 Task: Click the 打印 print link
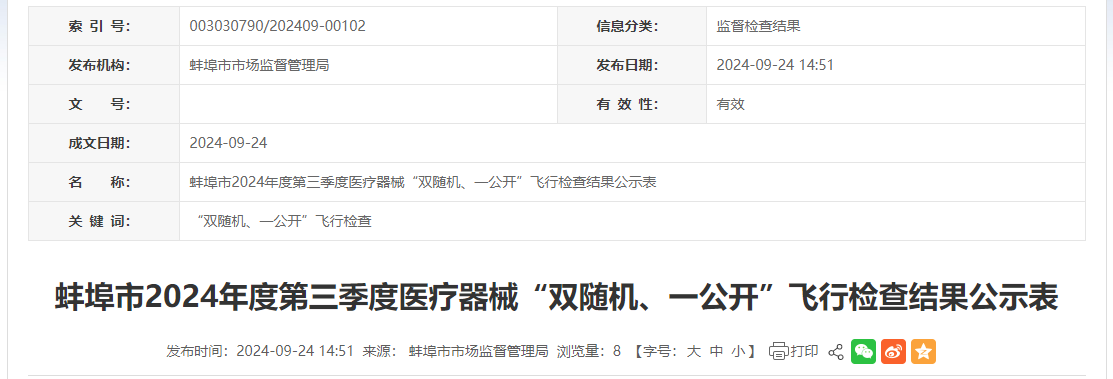804,351
